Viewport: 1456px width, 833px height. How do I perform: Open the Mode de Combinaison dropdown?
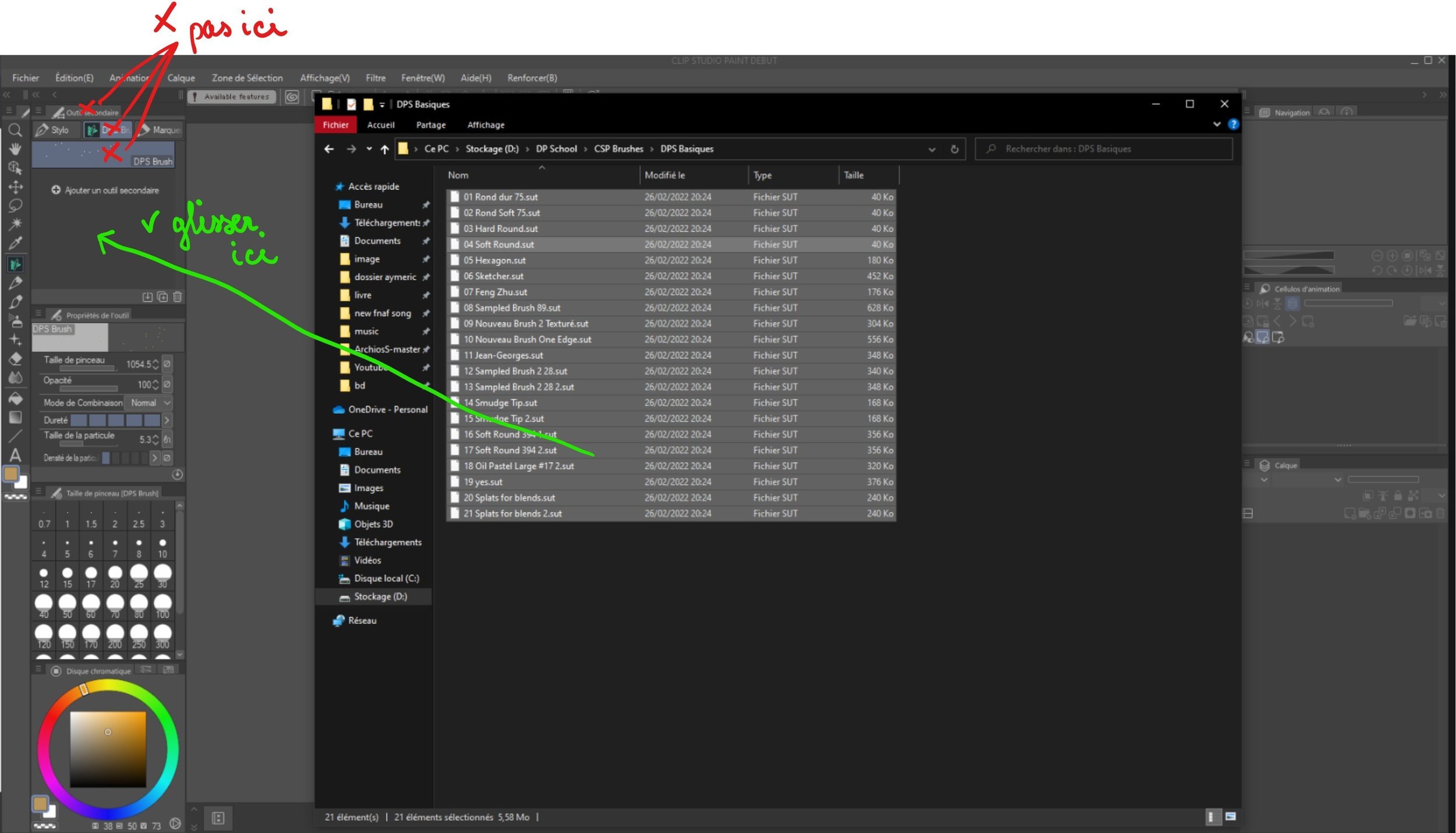150,403
